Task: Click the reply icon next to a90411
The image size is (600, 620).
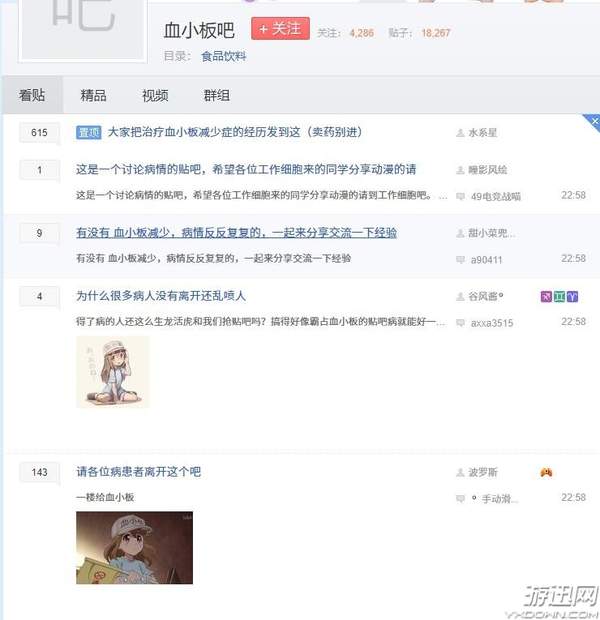Action: [460, 260]
